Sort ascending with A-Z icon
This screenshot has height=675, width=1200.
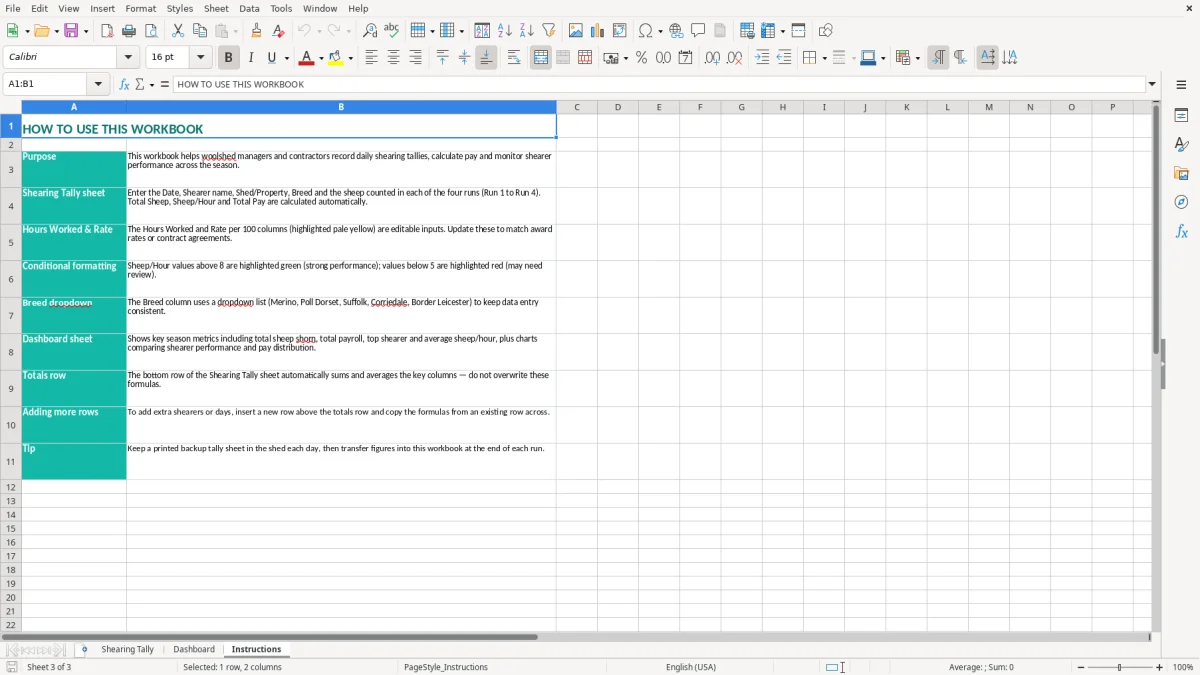coord(504,31)
